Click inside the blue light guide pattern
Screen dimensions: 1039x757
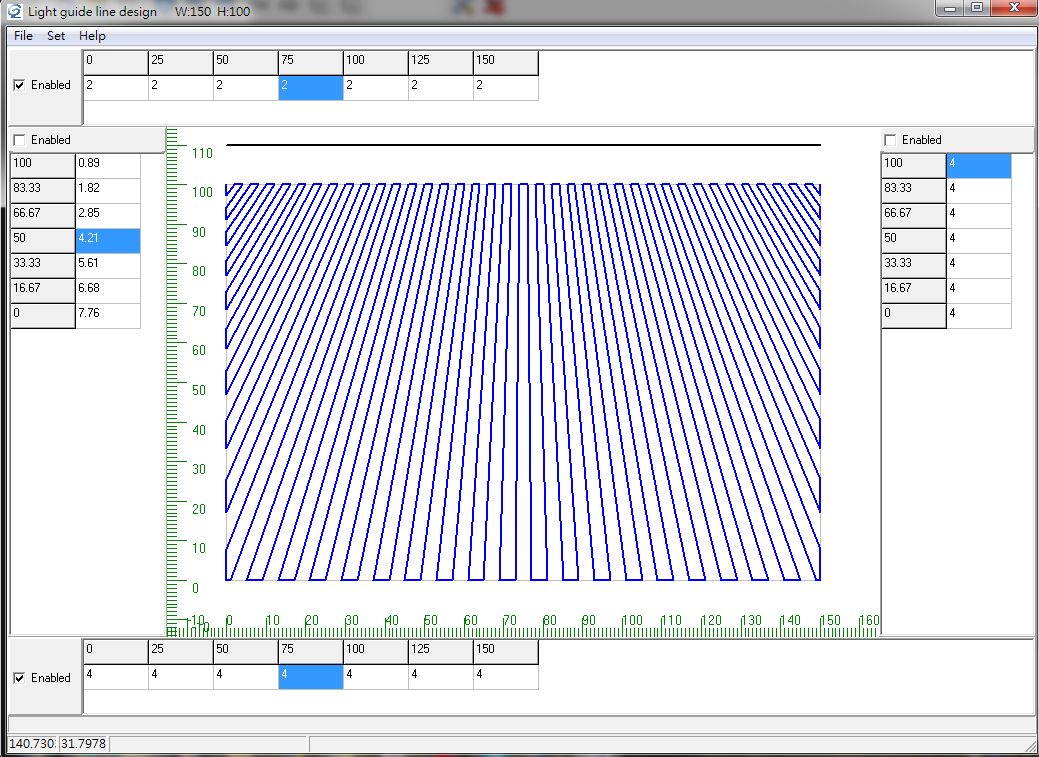[x=523, y=382]
